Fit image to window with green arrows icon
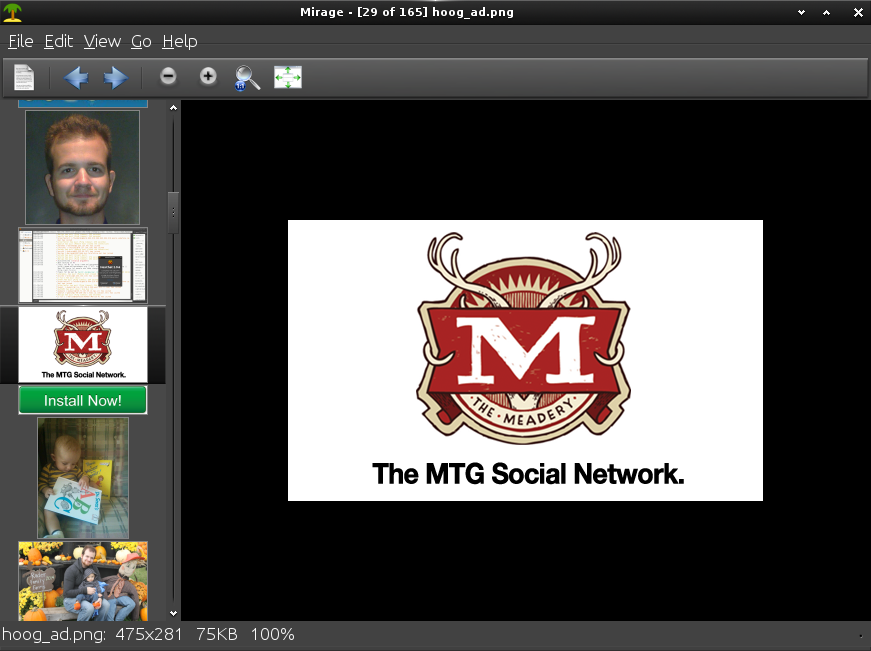871x651 pixels. click(x=288, y=77)
